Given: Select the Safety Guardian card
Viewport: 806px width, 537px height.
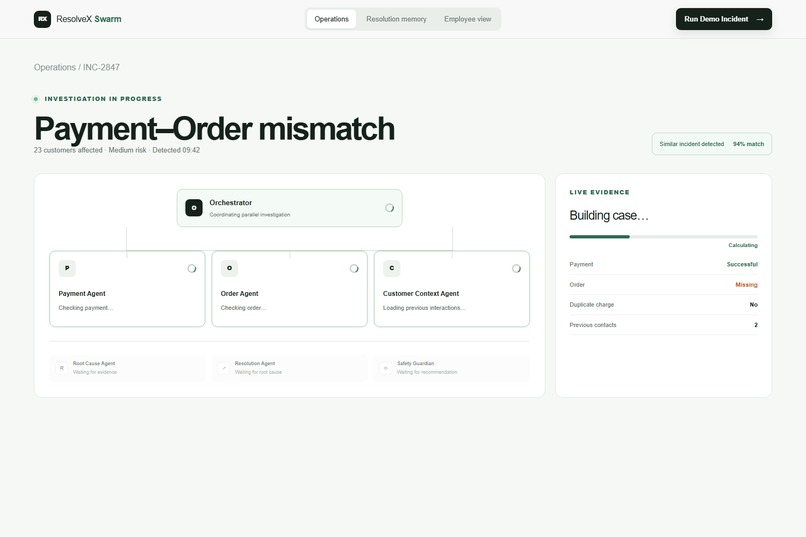Looking at the screenshot, I should tap(452, 368).
